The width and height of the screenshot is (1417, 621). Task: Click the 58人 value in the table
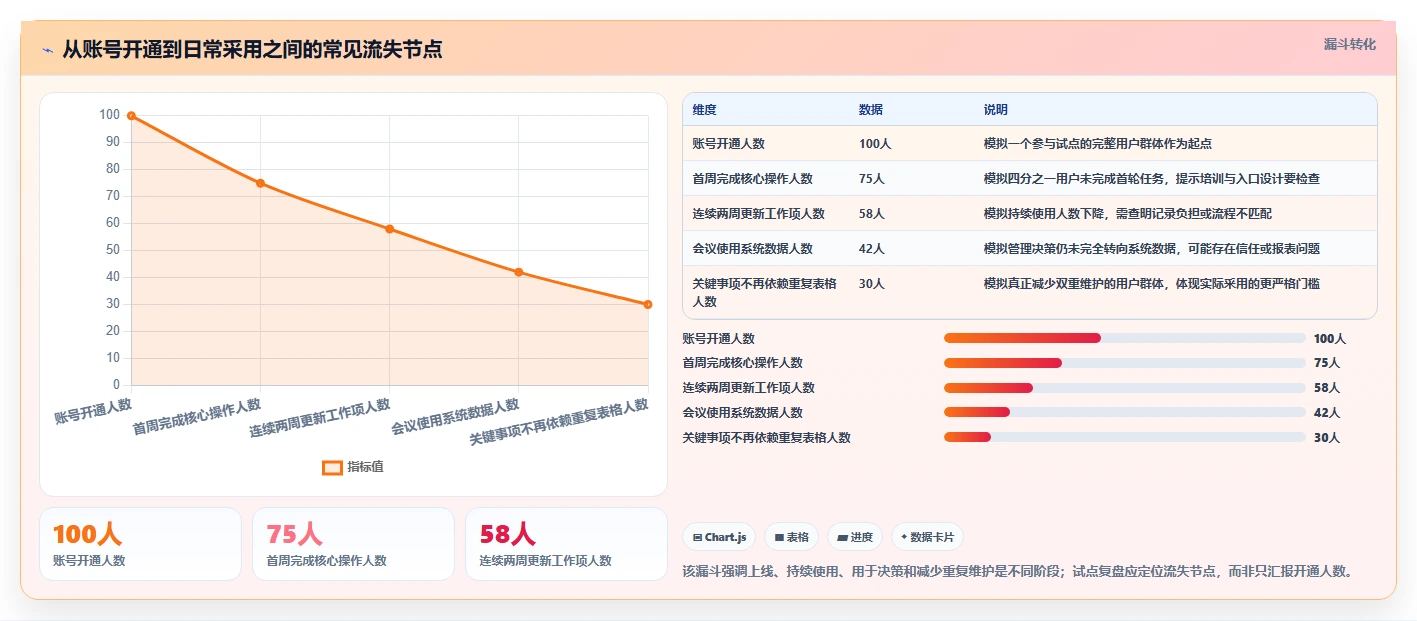click(871, 214)
